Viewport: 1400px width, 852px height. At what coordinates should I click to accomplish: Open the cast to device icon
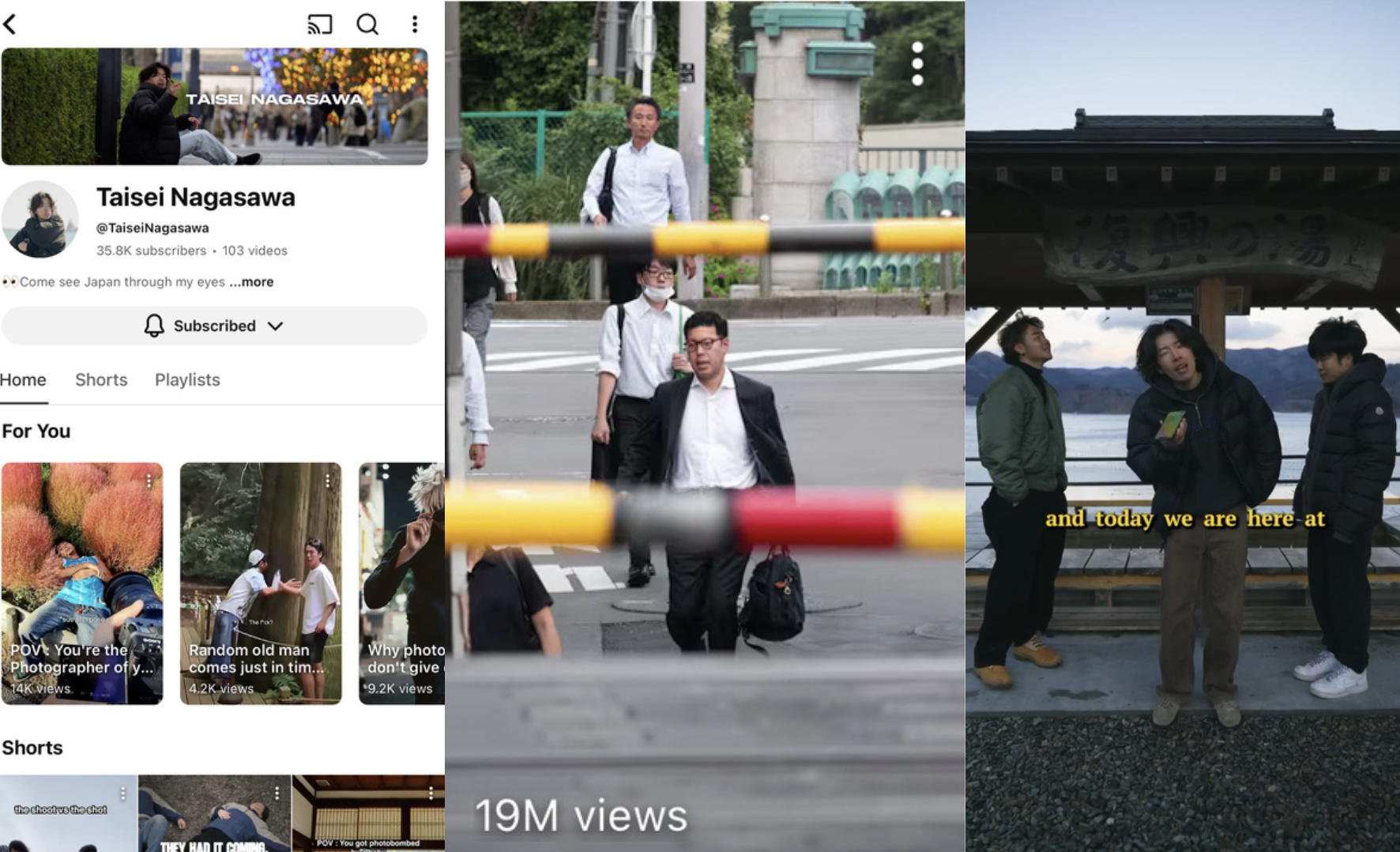(319, 25)
